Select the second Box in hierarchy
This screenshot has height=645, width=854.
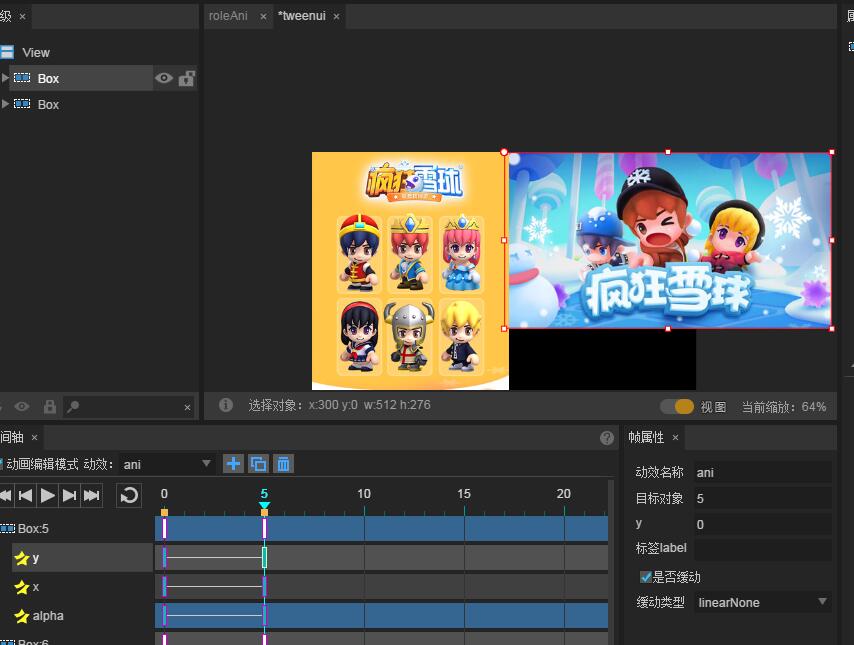(48, 104)
